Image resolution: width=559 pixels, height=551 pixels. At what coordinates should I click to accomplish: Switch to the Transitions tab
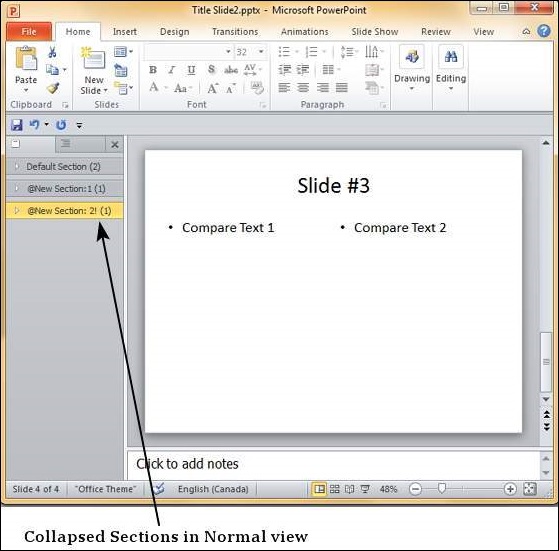coord(235,32)
